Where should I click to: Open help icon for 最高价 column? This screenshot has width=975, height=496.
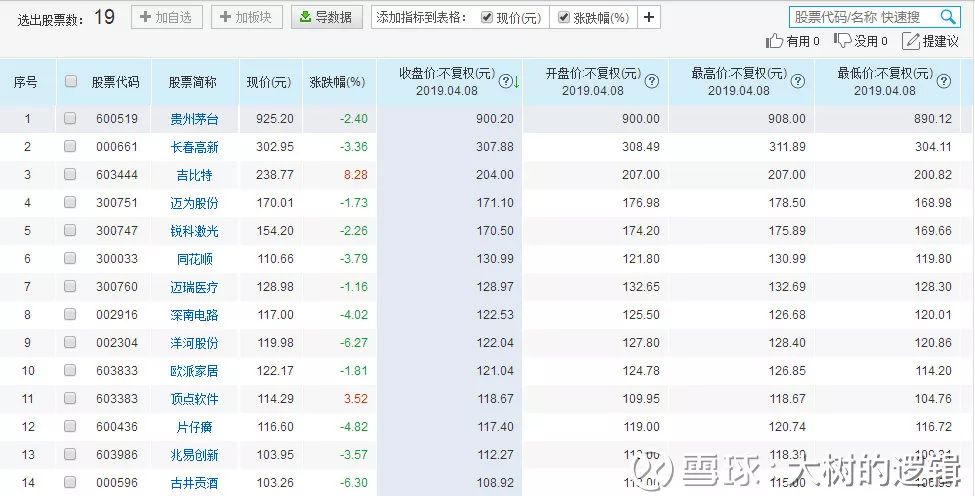798,81
